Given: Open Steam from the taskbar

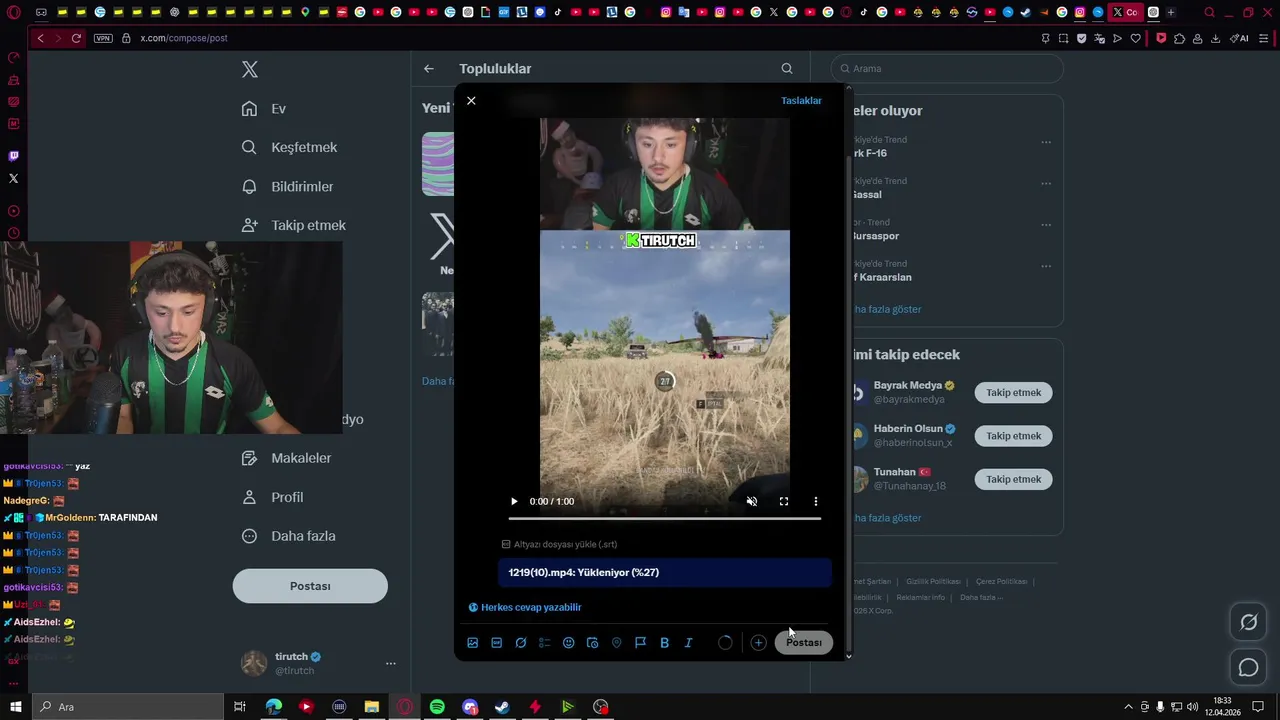Looking at the screenshot, I should (x=502, y=707).
